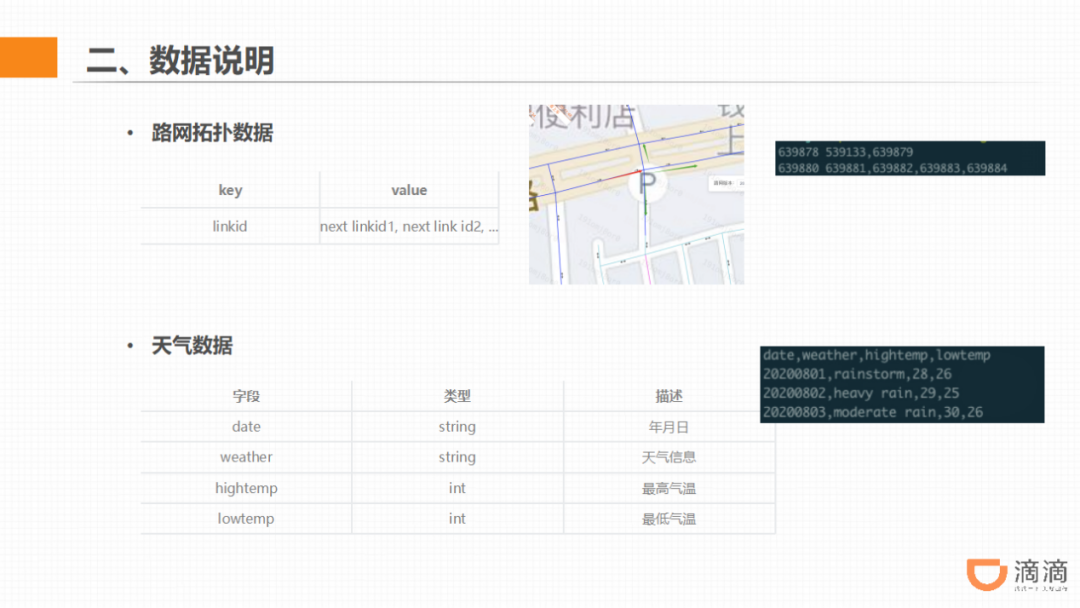Click the DiDi orange logo icon
Image resolution: width=1080 pixels, height=608 pixels.
tap(986, 574)
